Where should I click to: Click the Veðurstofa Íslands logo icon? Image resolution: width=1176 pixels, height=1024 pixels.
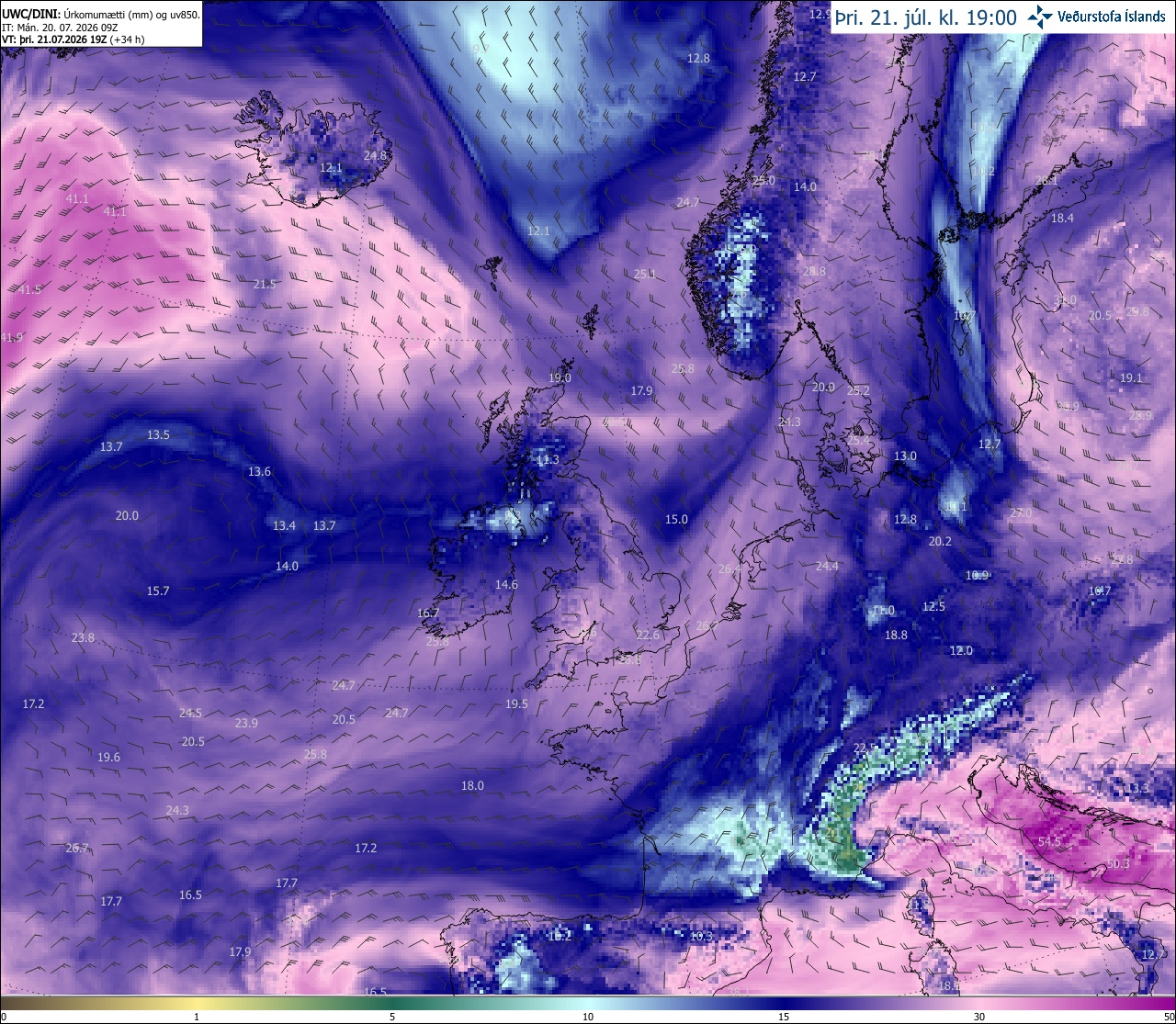(x=1040, y=17)
